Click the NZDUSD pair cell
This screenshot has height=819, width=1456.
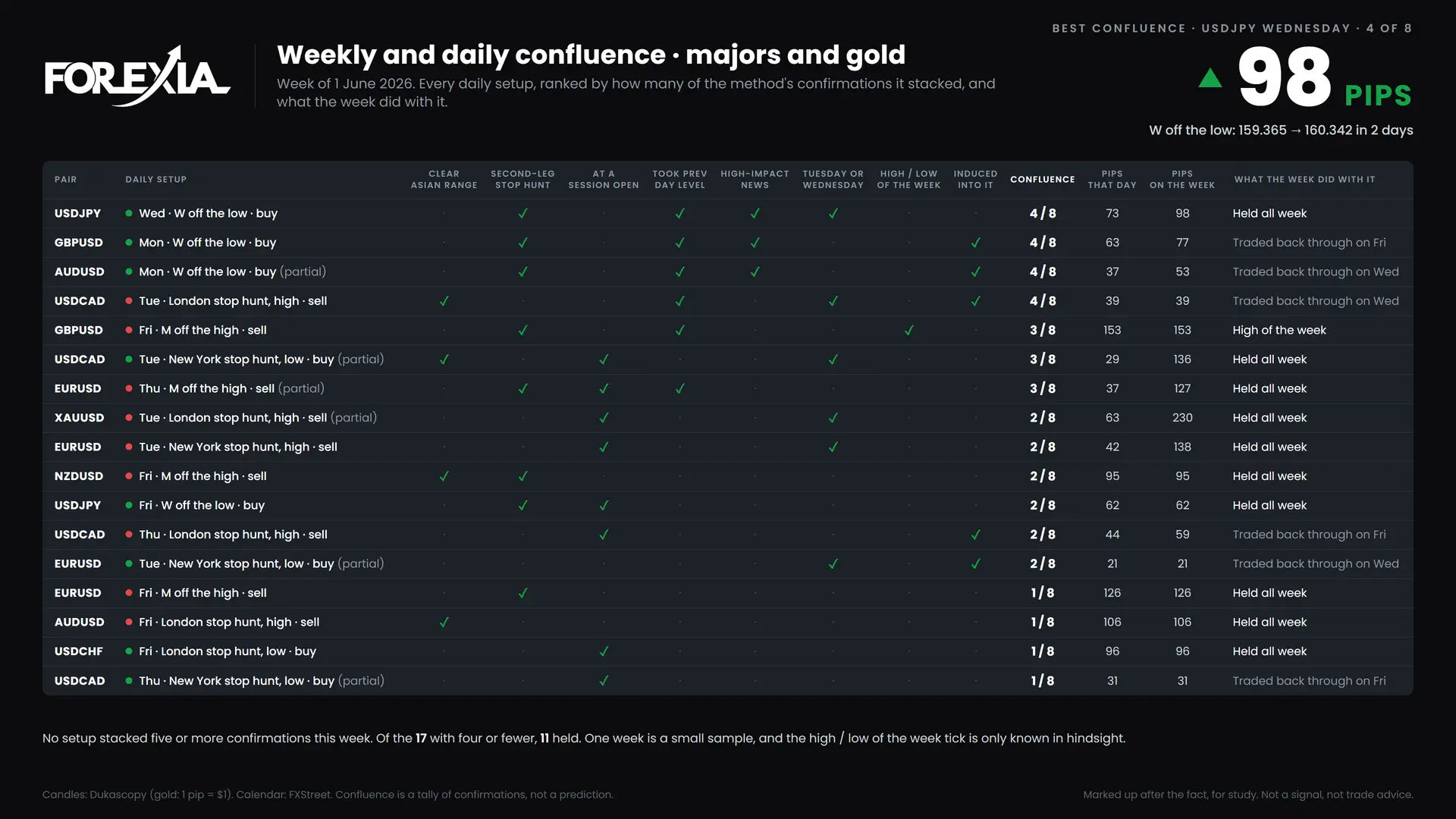(78, 476)
